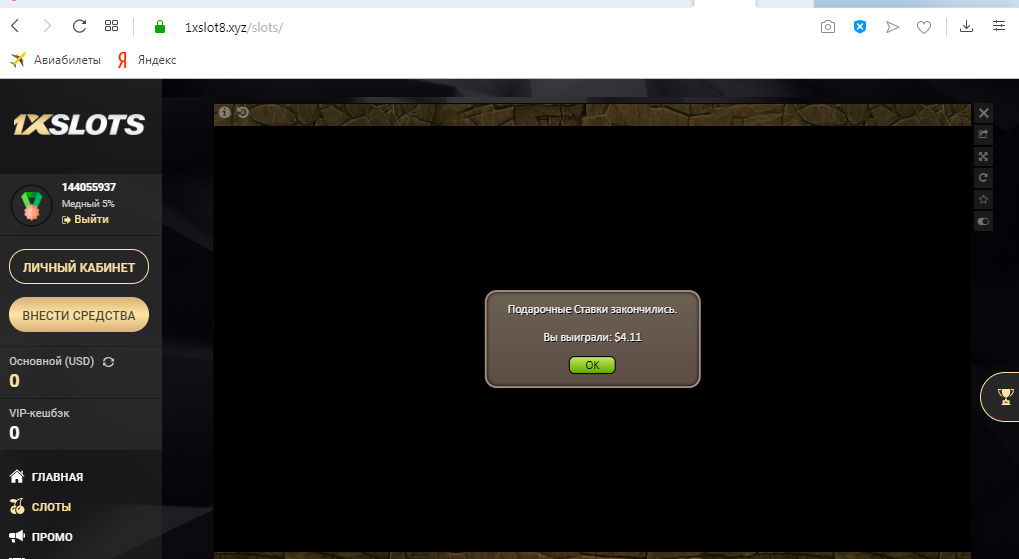Click the send flow arrow icon
Screen dimensions: 1019x559
point(892,27)
